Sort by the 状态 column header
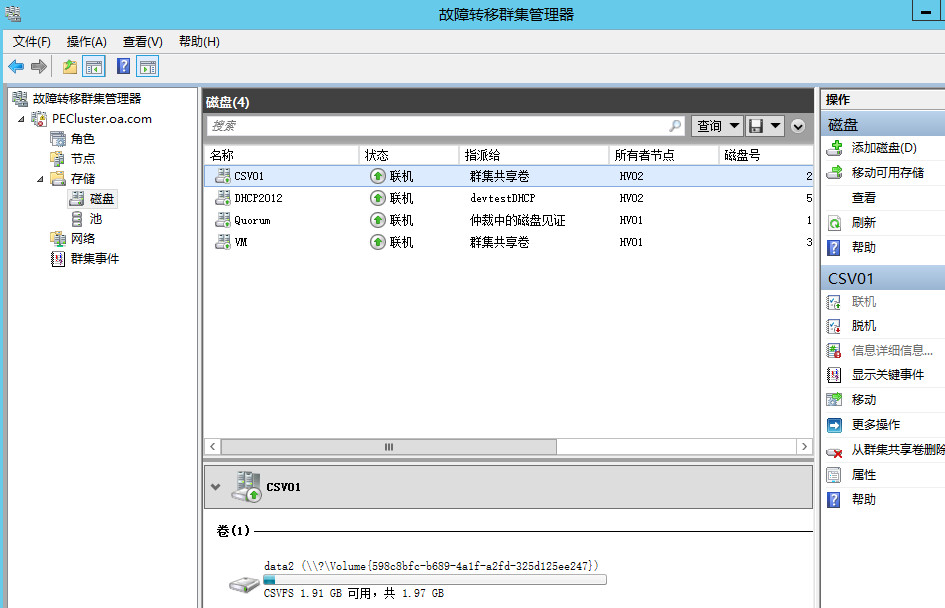 click(409, 155)
